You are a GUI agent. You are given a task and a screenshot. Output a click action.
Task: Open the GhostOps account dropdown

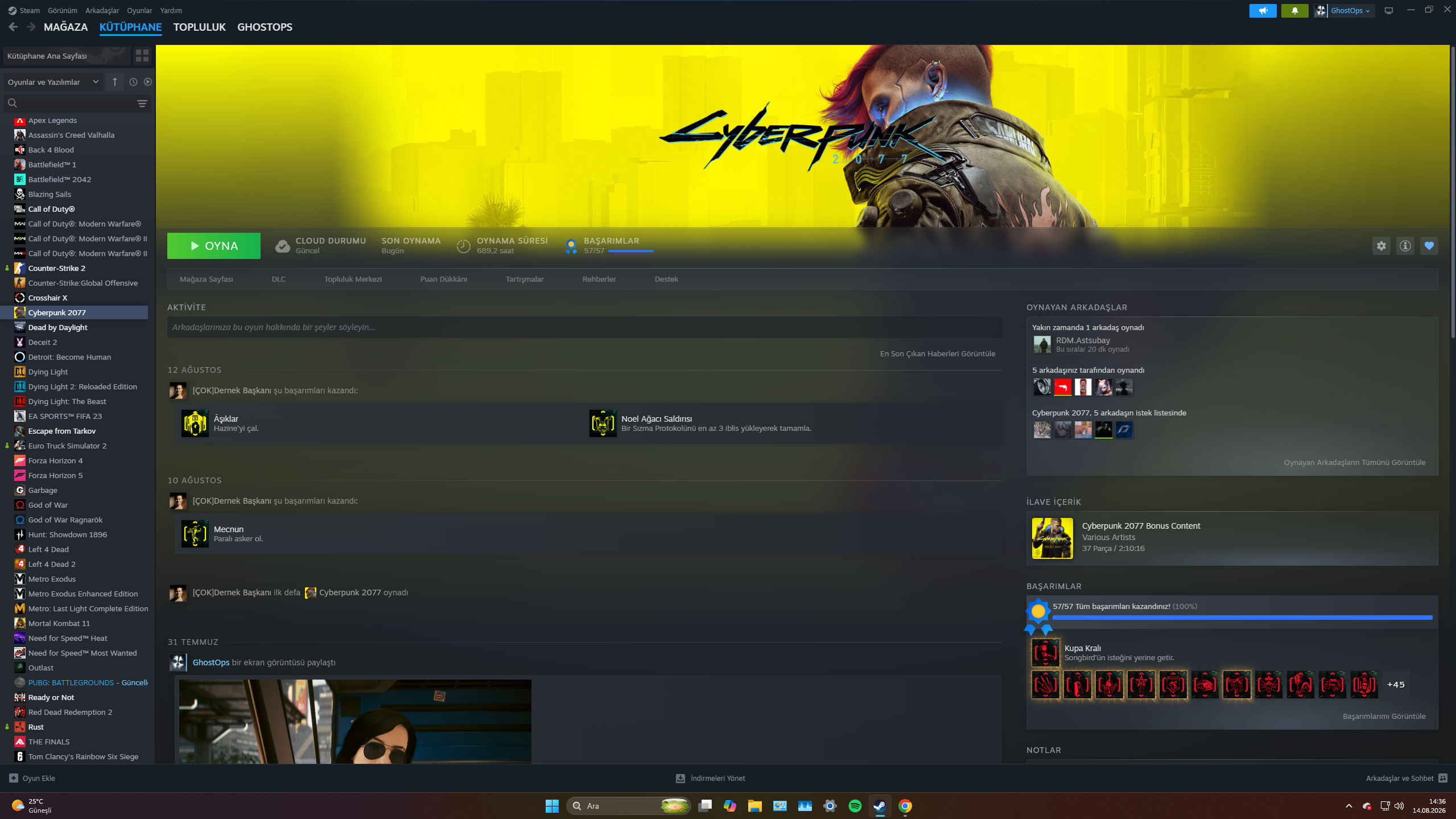click(1350, 10)
